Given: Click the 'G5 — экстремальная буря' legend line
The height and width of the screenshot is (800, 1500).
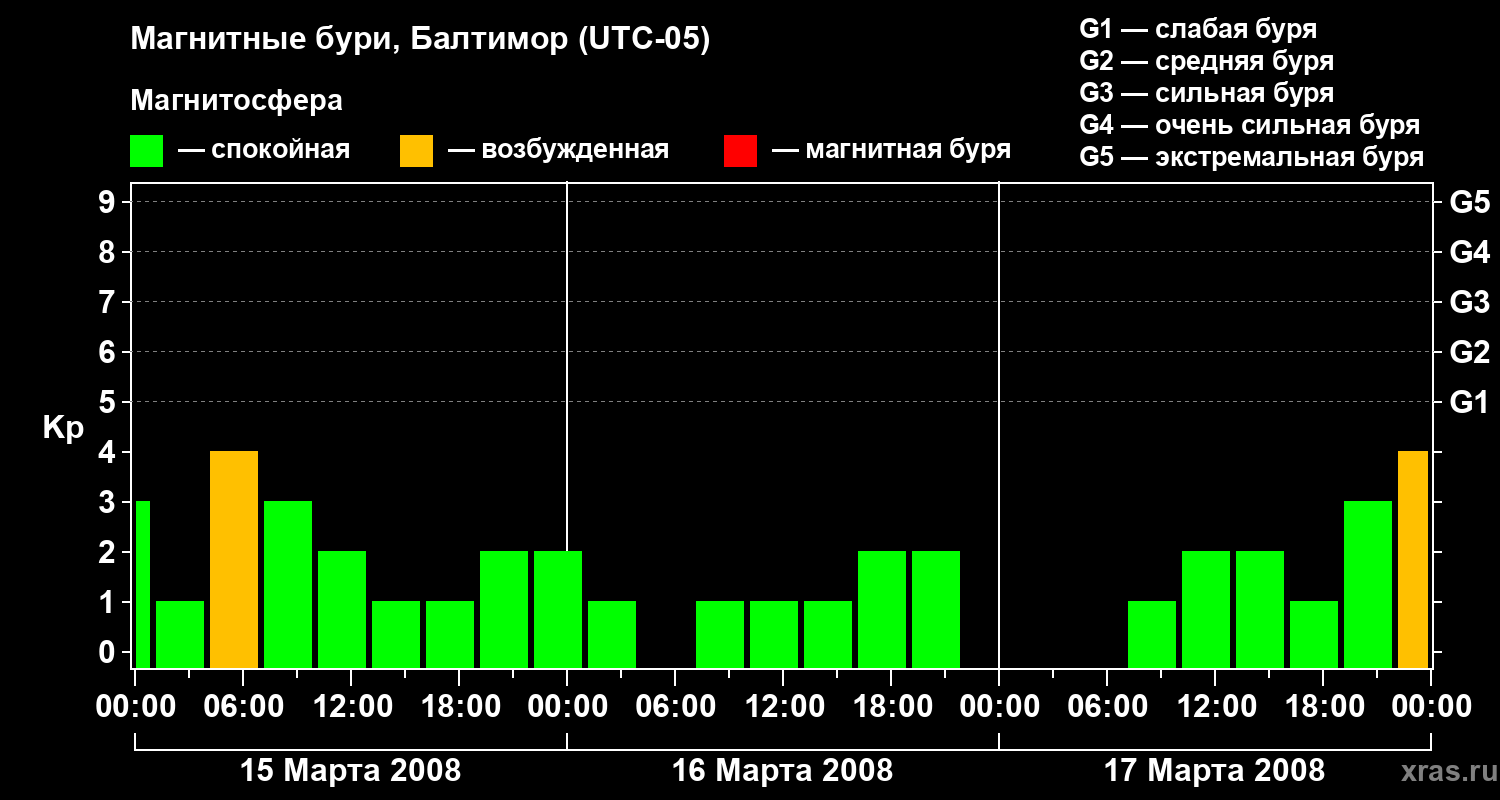Looking at the screenshot, I should pyautogui.click(x=1252, y=157).
